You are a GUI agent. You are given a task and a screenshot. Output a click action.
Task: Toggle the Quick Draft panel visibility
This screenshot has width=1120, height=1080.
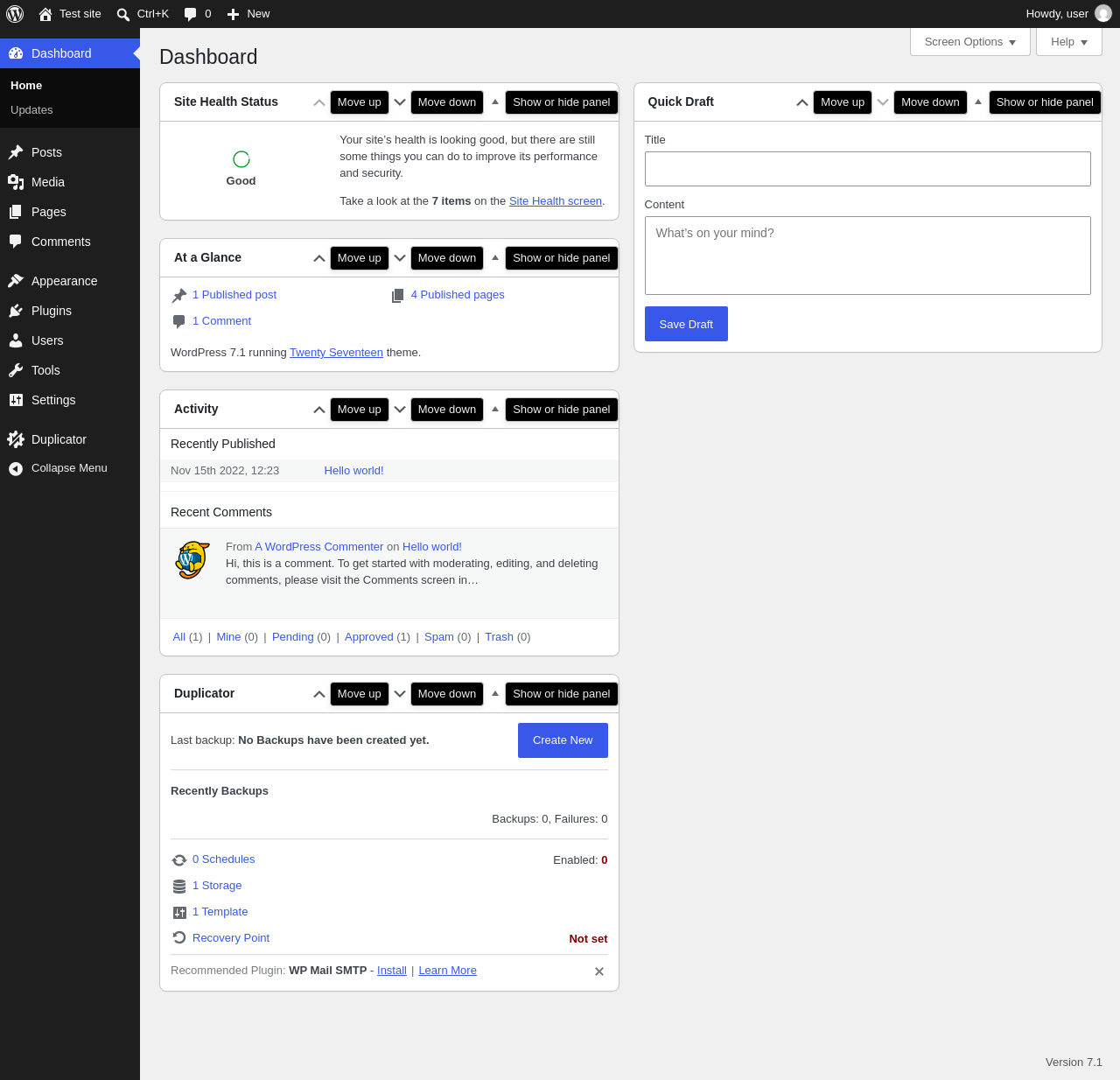978,102
